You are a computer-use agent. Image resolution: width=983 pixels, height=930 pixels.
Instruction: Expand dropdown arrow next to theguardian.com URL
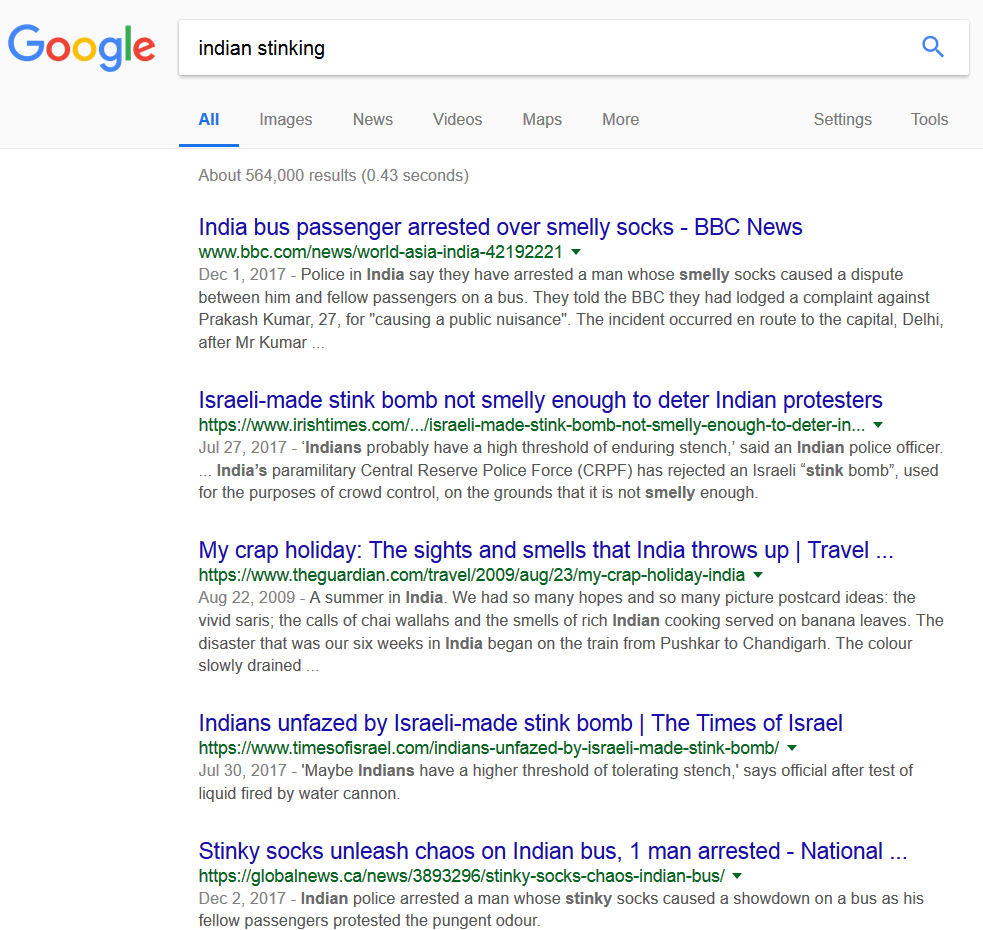coord(758,575)
